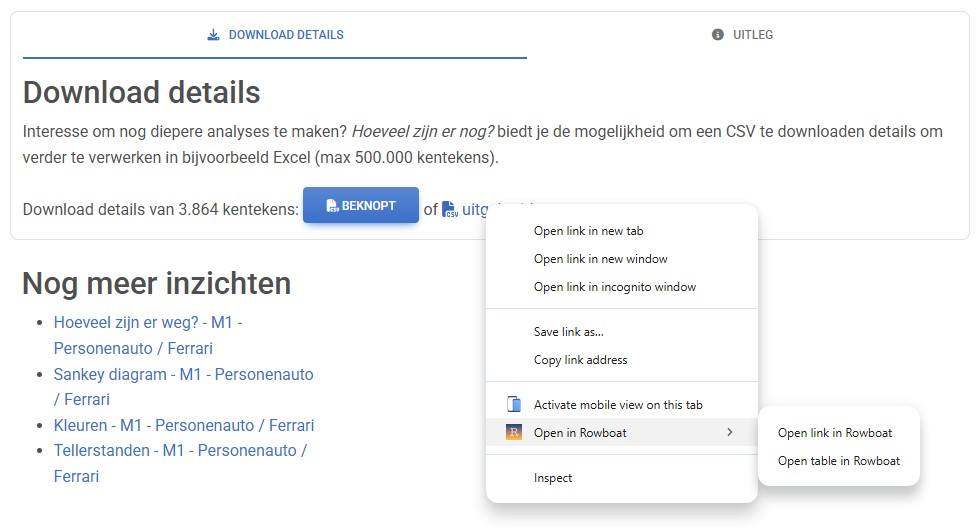
Task: Click Copy link address
Action: [580, 360]
